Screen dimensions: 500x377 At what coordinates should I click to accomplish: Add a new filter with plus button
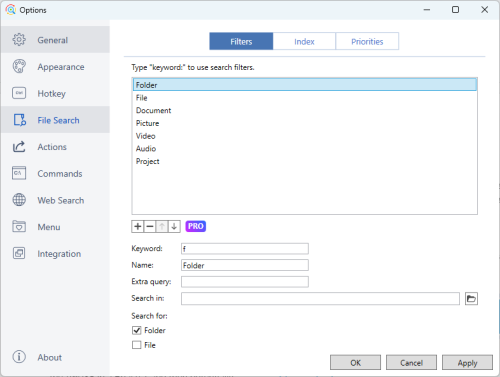pyautogui.click(x=137, y=227)
